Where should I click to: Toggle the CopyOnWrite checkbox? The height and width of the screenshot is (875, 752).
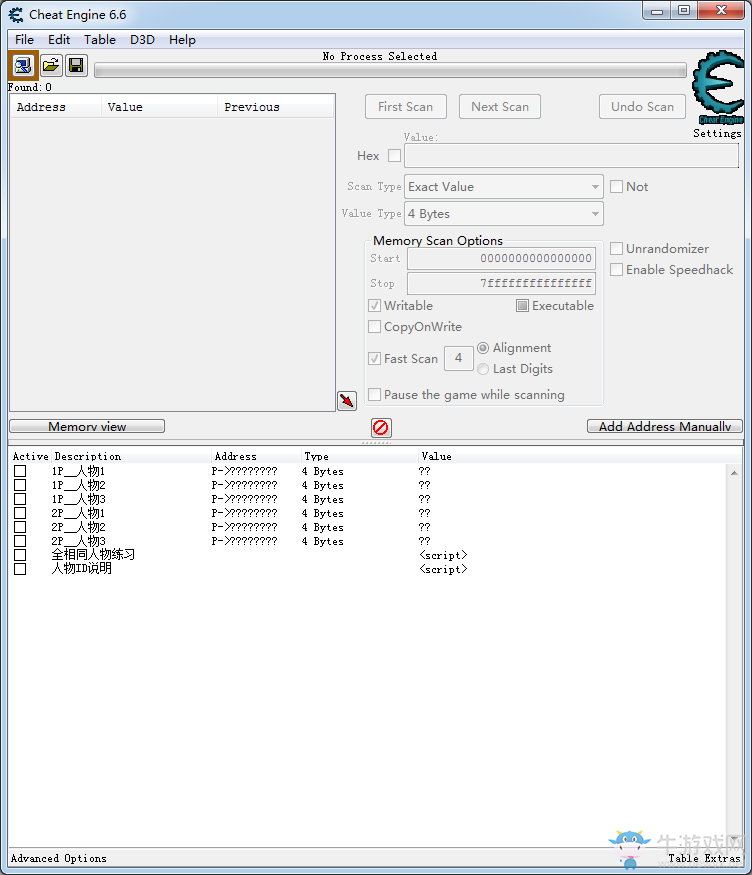coord(375,326)
